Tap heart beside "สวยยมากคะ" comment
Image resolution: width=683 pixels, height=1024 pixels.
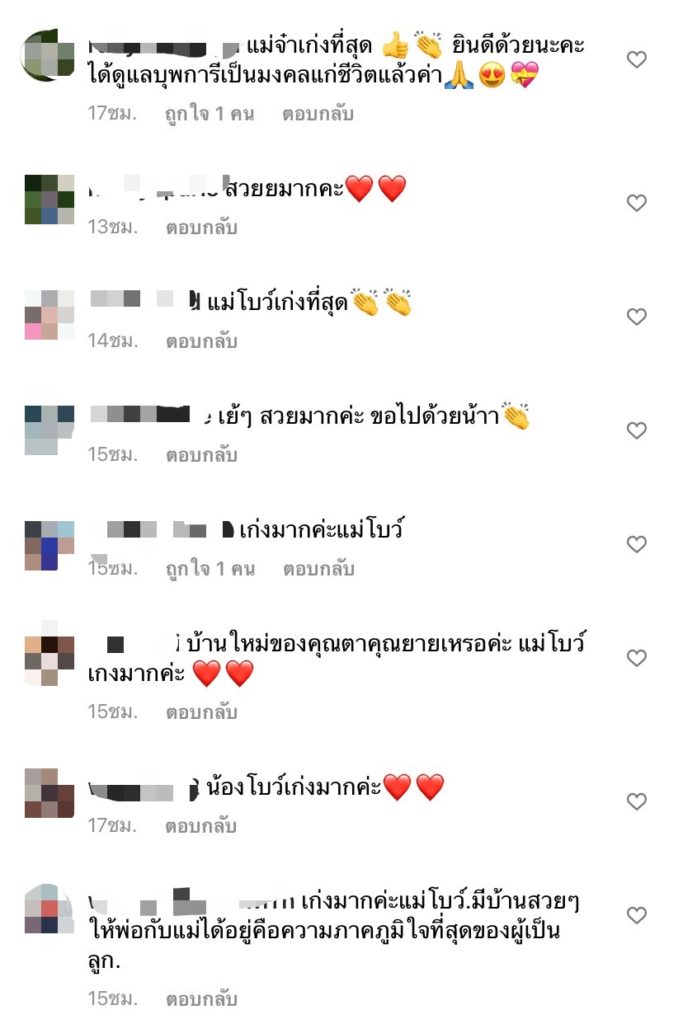tap(636, 203)
